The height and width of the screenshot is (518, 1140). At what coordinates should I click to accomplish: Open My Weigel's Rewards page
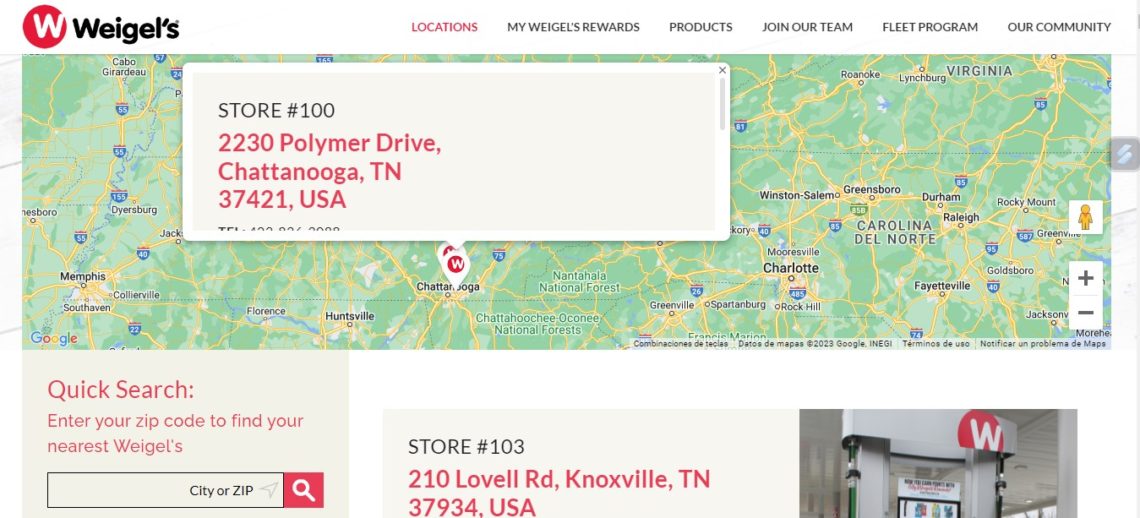(x=573, y=27)
